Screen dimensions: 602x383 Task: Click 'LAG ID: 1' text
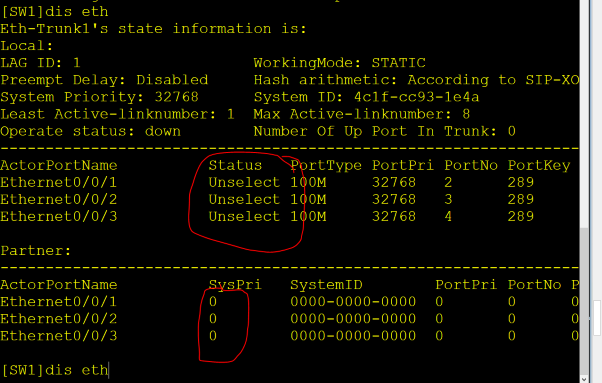pyautogui.click(x=40, y=63)
